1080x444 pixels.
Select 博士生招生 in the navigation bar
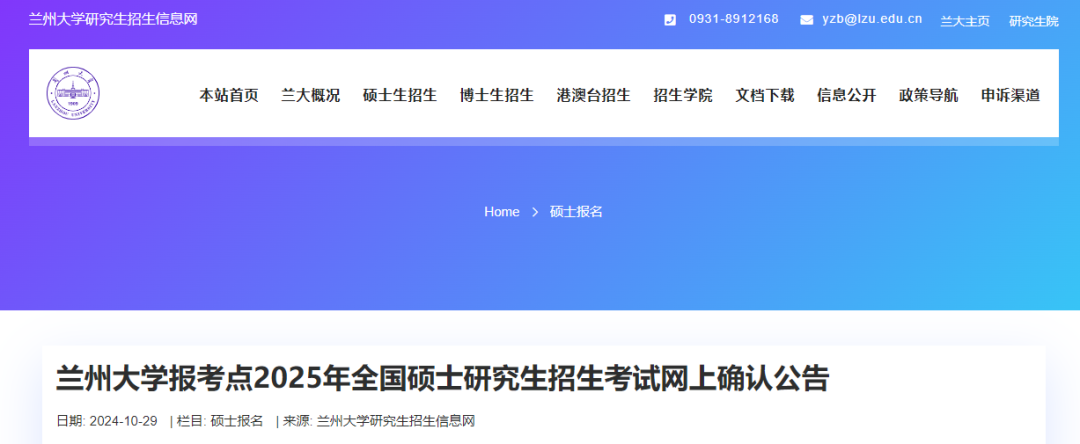(x=497, y=96)
